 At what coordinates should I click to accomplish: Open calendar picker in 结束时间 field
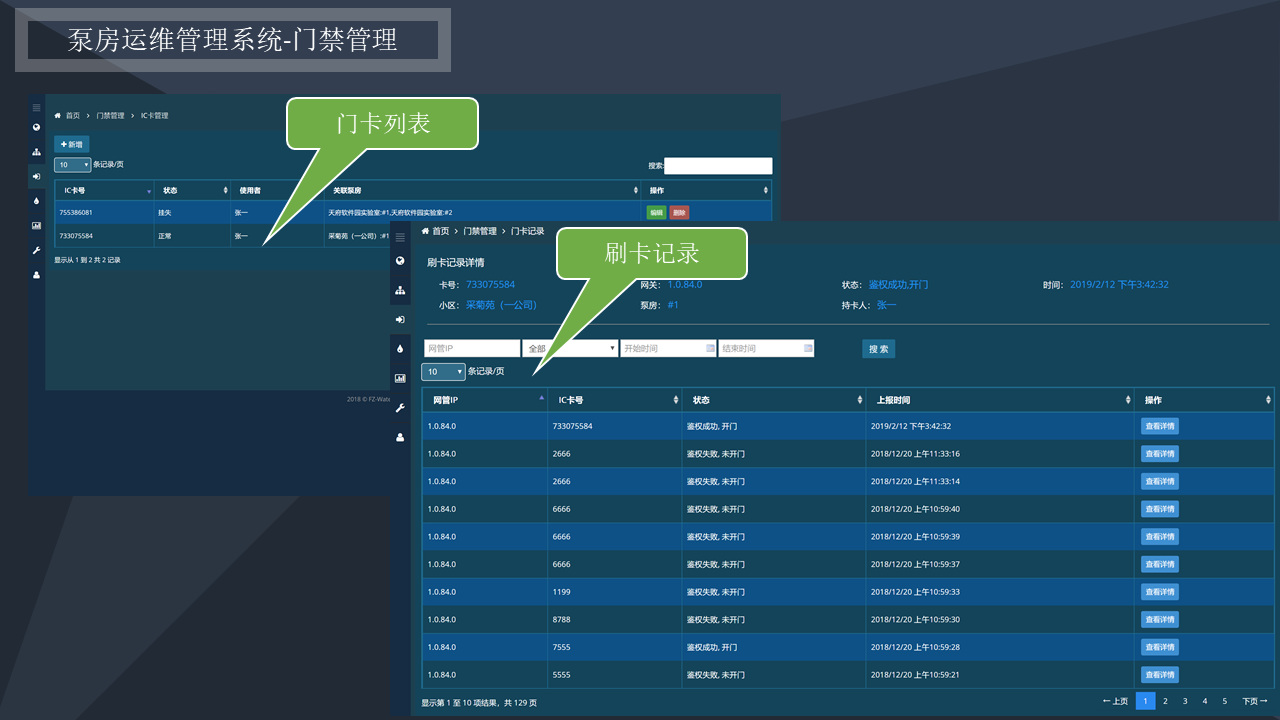point(807,348)
